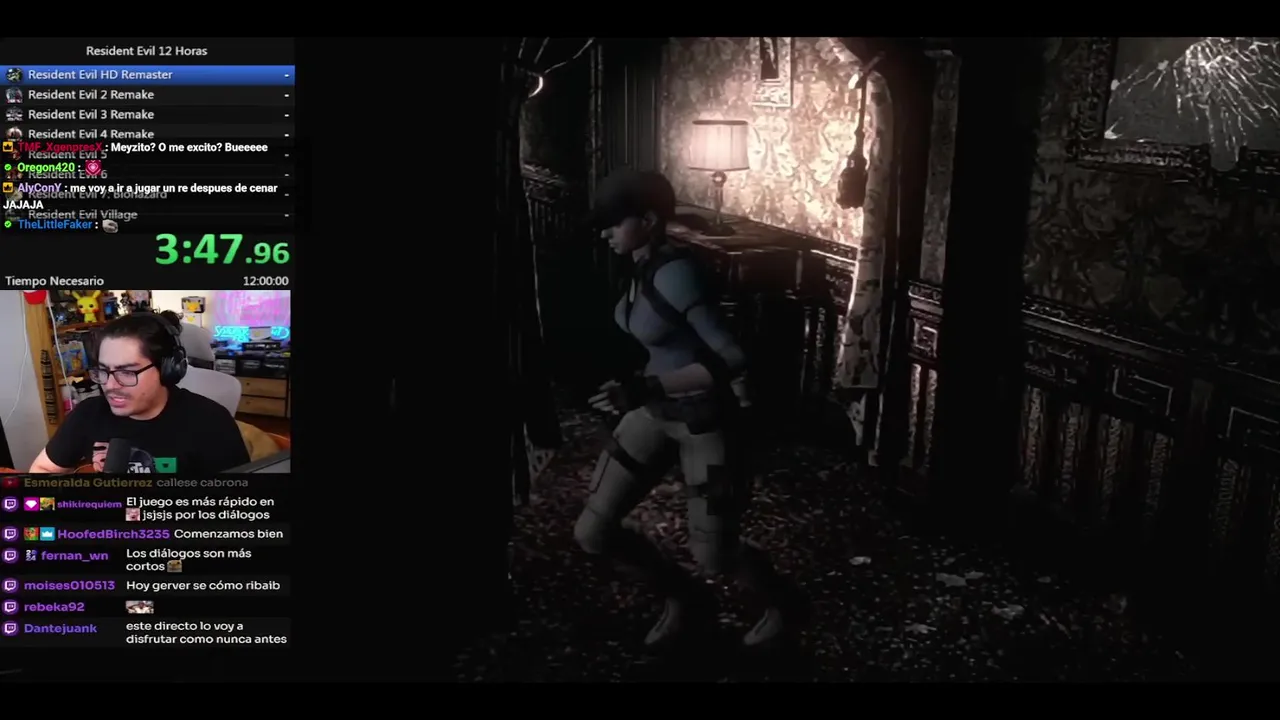Image resolution: width=1280 pixels, height=720 pixels.
Task: Click the HoofedBirch3235 username in chat
Action: [113, 534]
